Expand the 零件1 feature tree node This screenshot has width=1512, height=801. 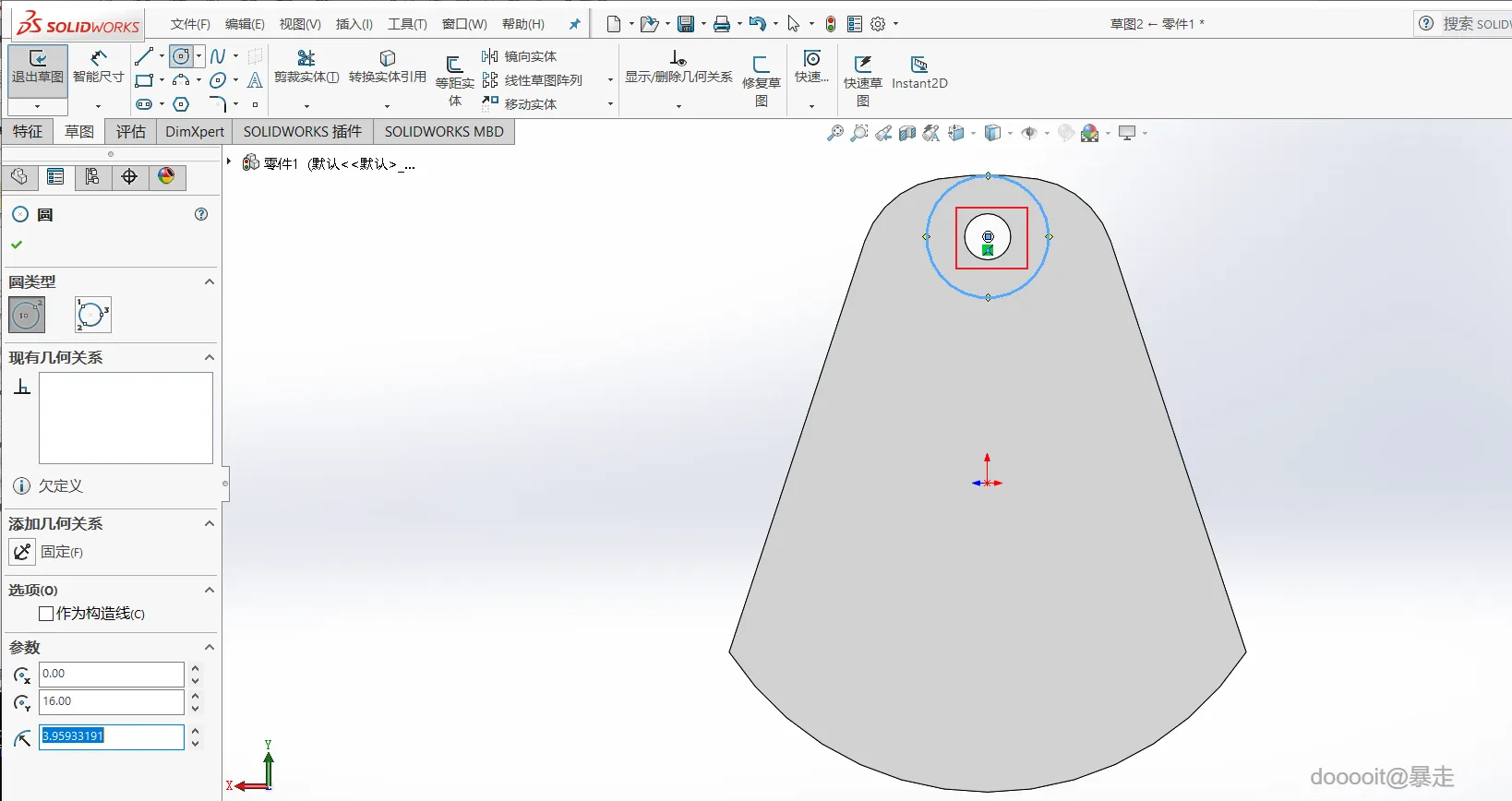tap(230, 161)
